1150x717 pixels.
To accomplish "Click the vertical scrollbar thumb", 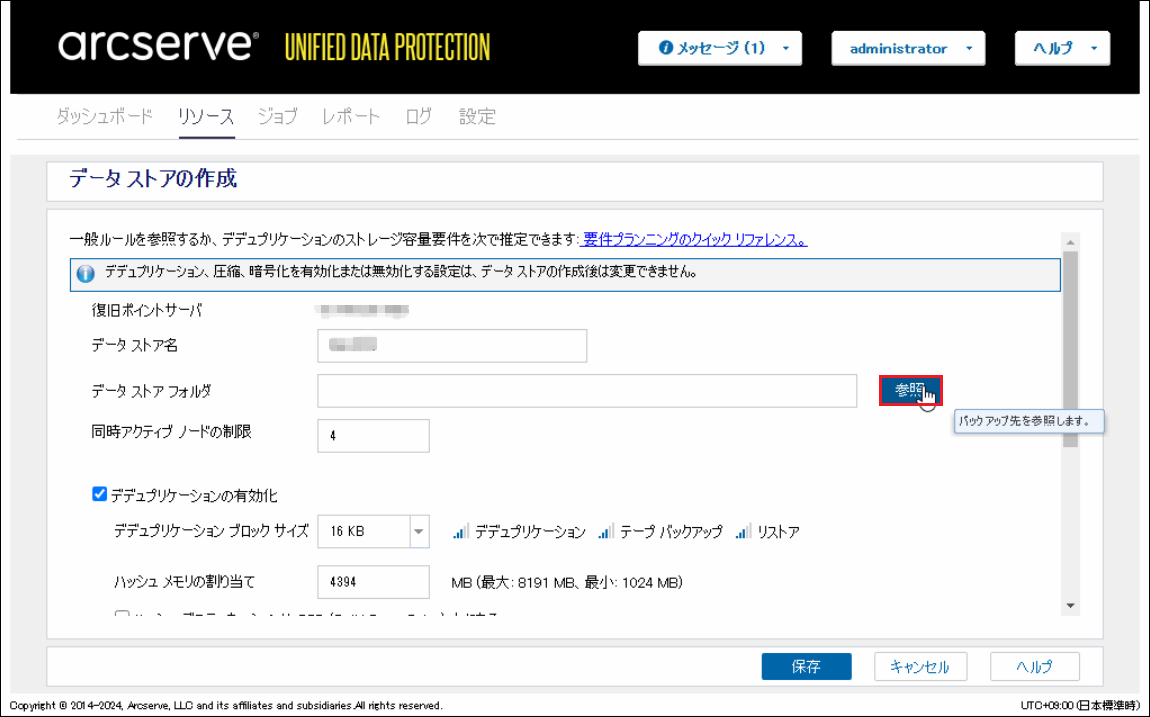I will (1070, 348).
